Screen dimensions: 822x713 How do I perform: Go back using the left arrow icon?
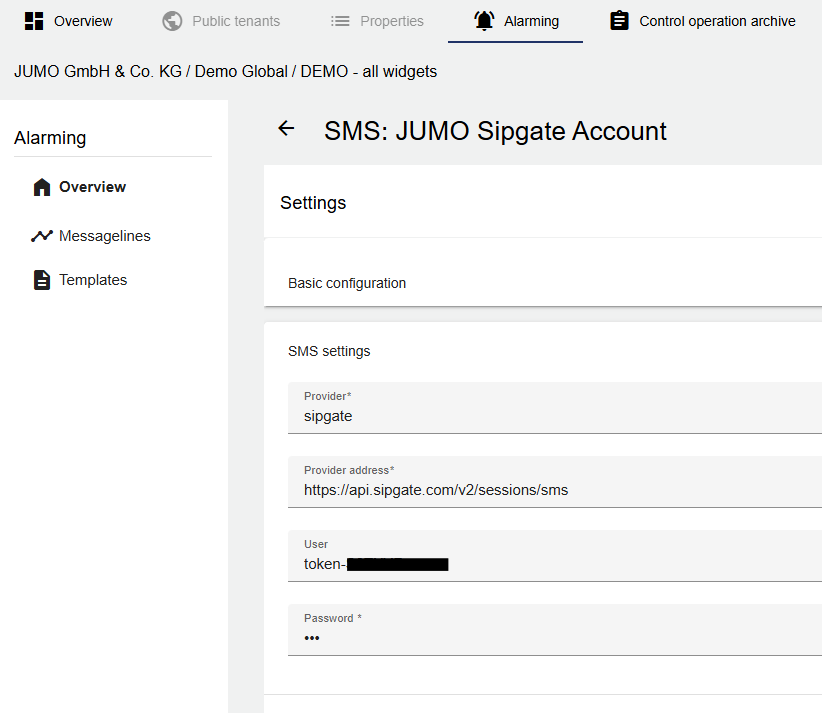pyautogui.click(x=286, y=128)
